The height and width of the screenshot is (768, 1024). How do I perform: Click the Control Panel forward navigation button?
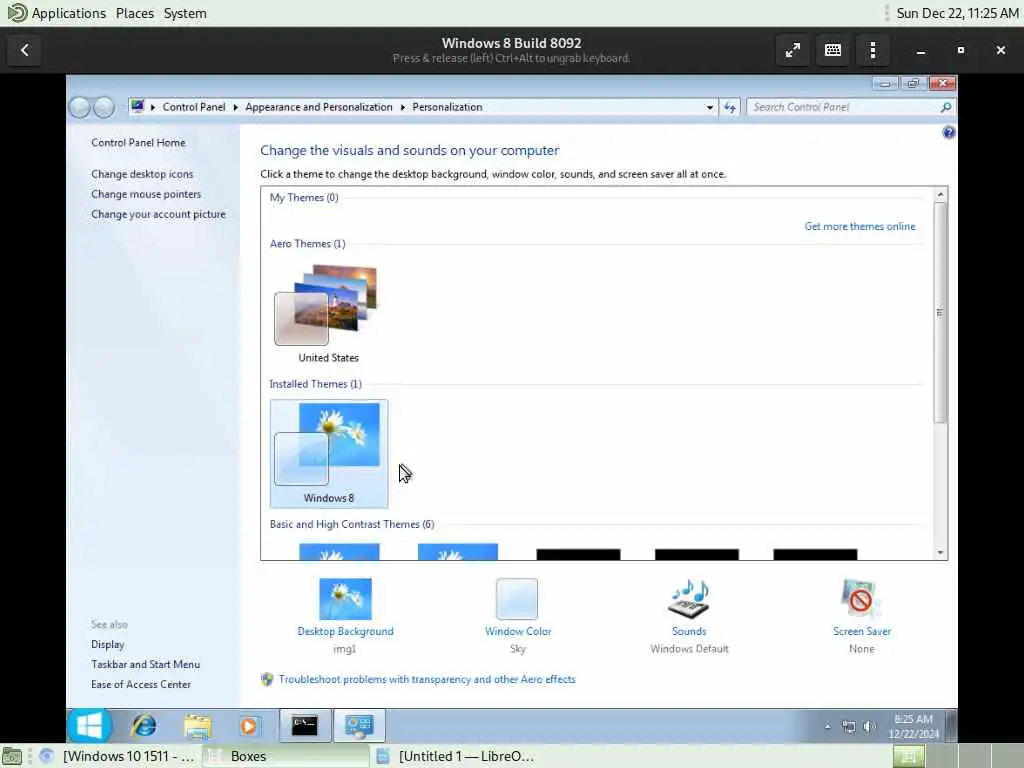coord(104,107)
